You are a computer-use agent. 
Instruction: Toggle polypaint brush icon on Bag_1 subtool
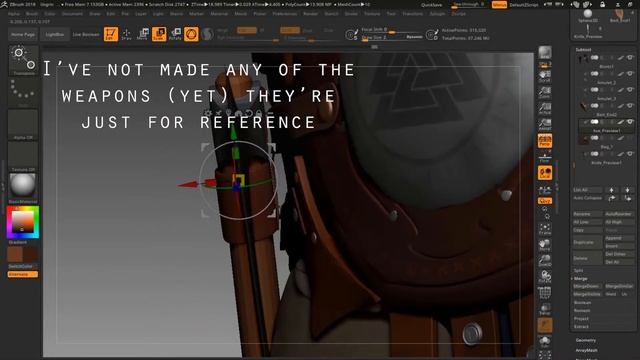621,138
